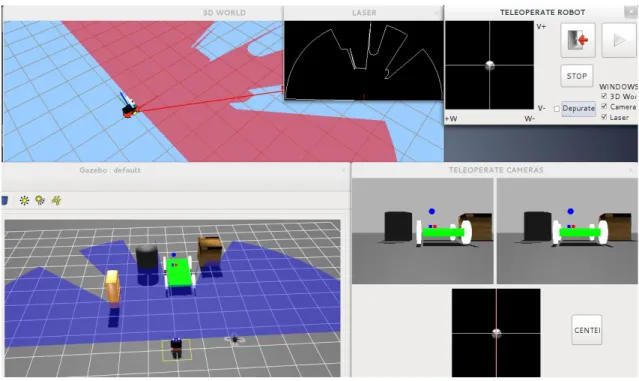The image size is (639, 381).
Task: Select the quadrotor drone in Gazebo scene
Action: click(235, 339)
